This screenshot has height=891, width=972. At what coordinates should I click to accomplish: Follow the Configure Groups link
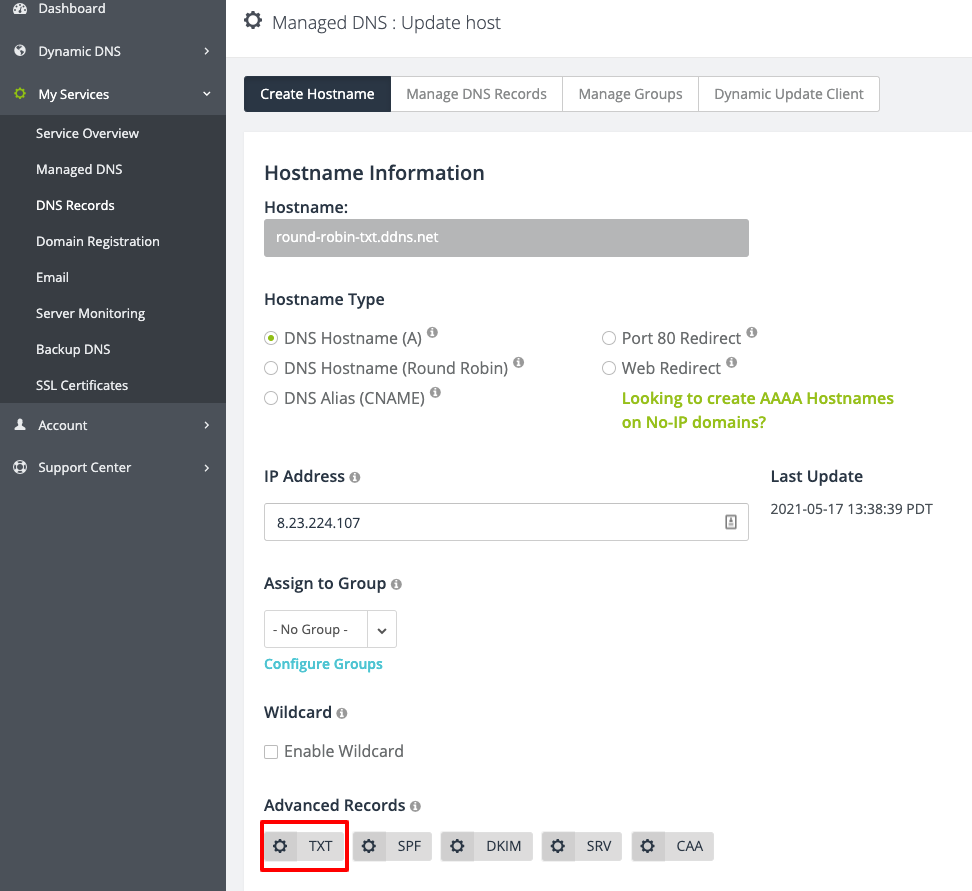pos(323,664)
